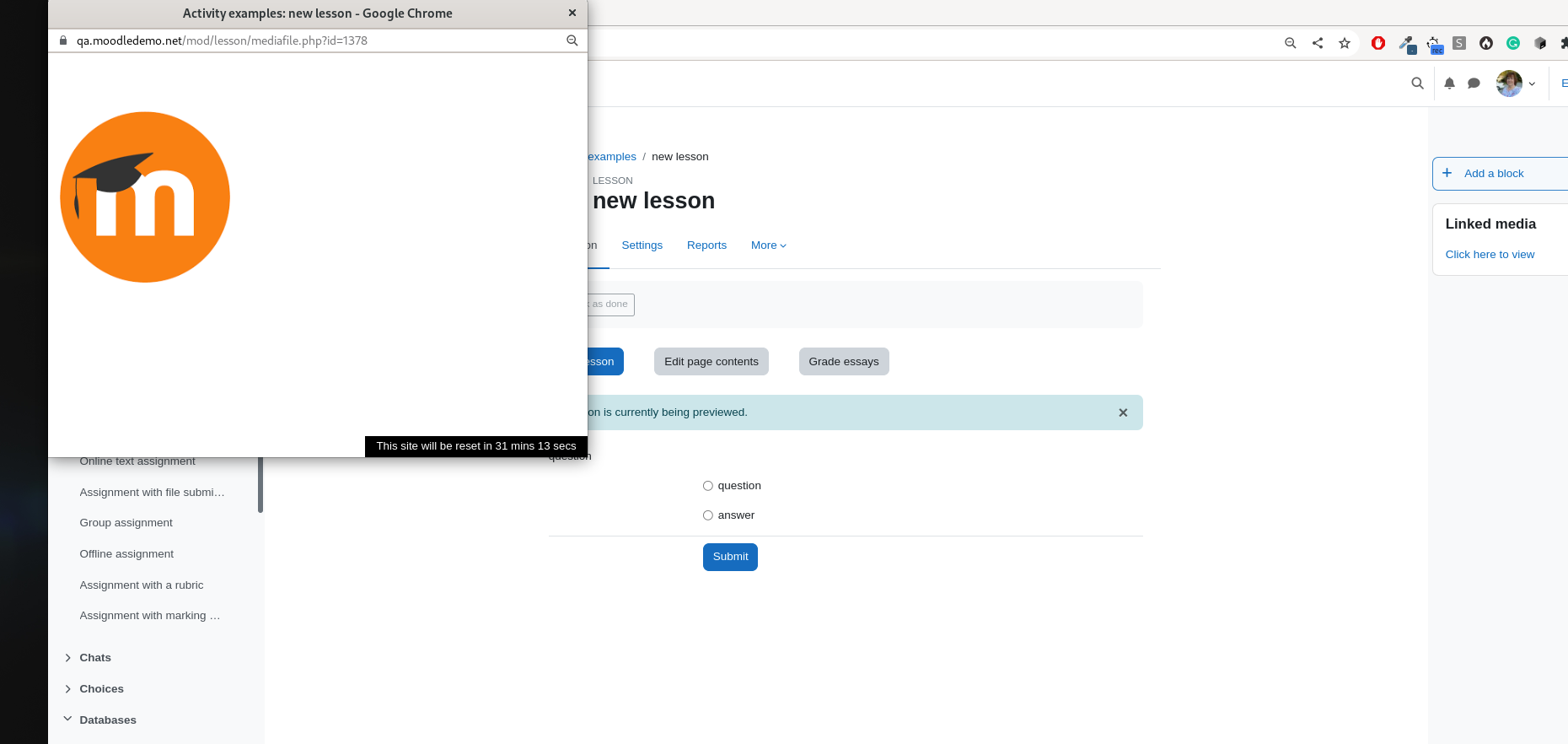1568x744 pixels.
Task: Expand the user menu dropdown arrow
Action: [x=1532, y=84]
